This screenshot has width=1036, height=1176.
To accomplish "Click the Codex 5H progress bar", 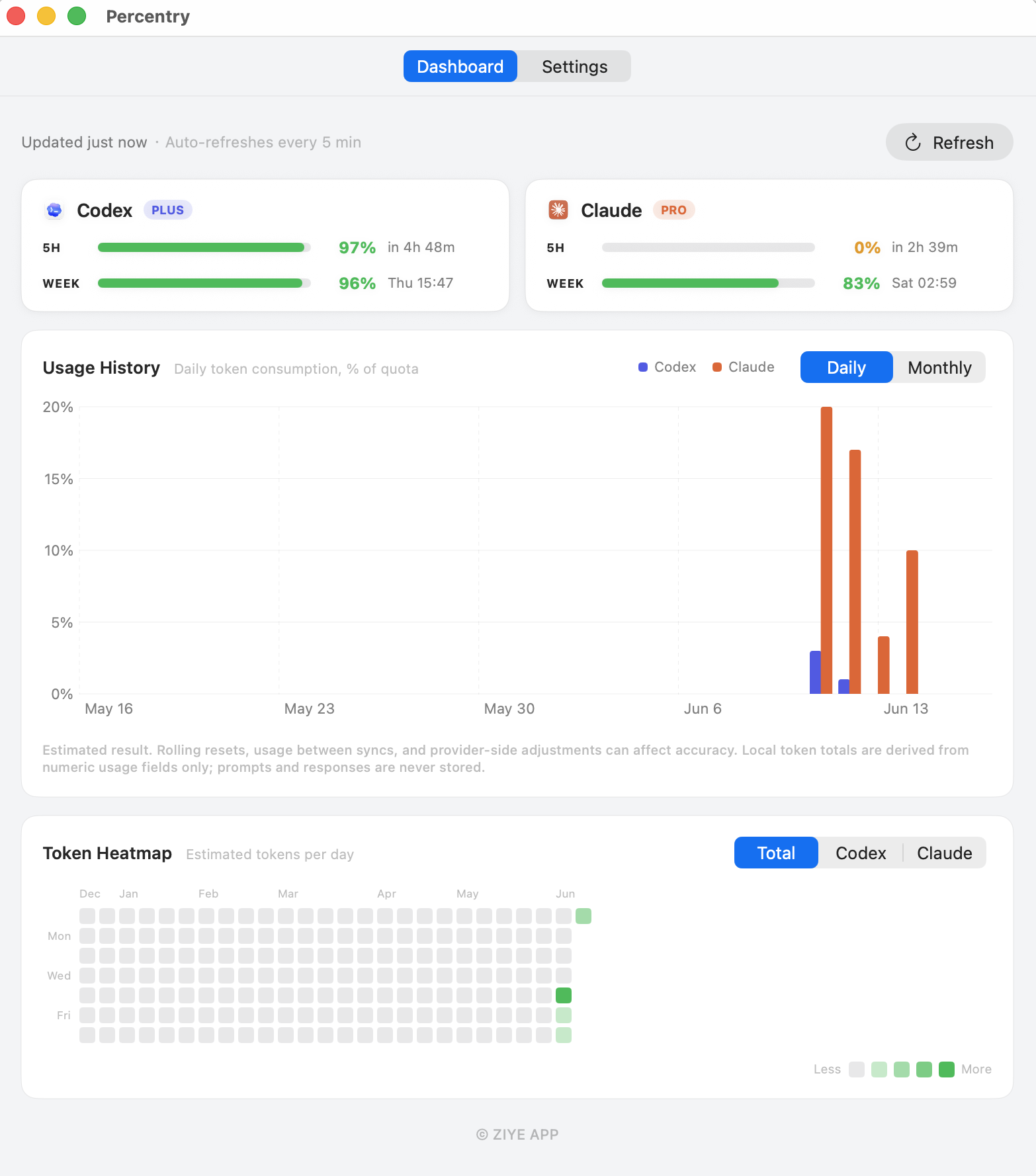I will pyautogui.click(x=204, y=247).
